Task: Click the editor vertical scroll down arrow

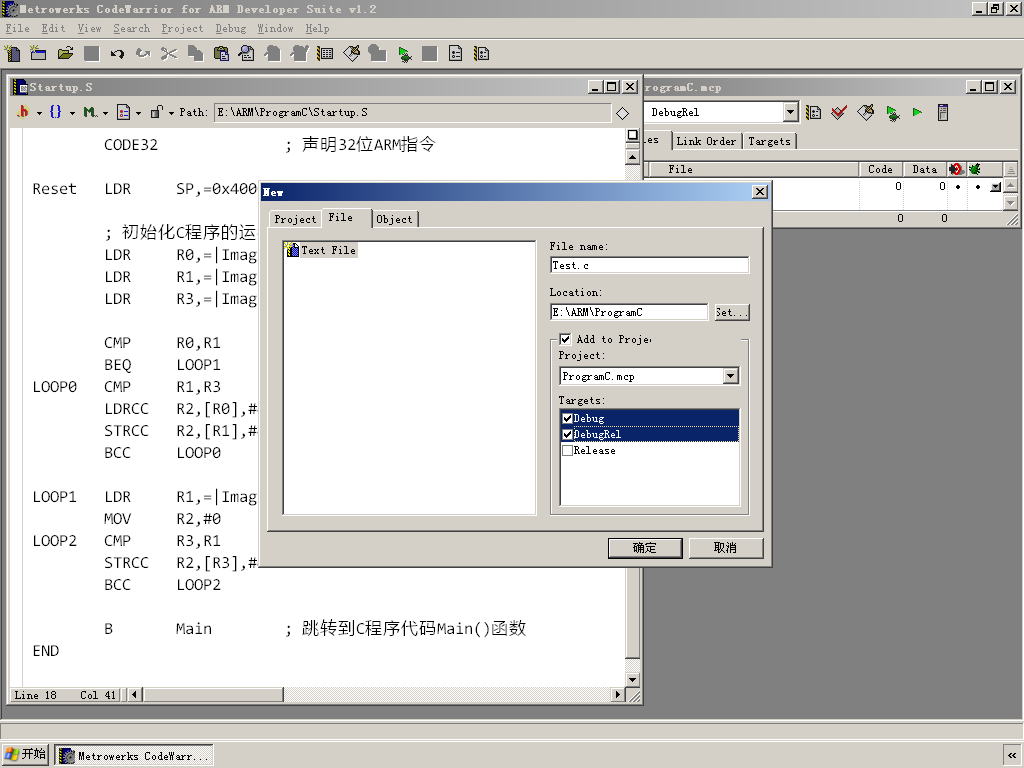Action: 632,679
